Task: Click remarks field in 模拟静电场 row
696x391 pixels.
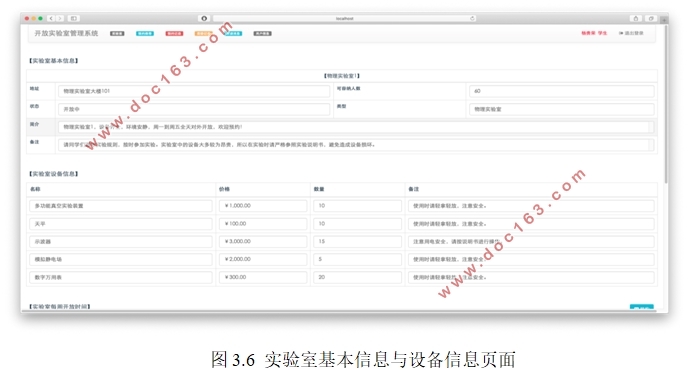Action: pos(531,259)
